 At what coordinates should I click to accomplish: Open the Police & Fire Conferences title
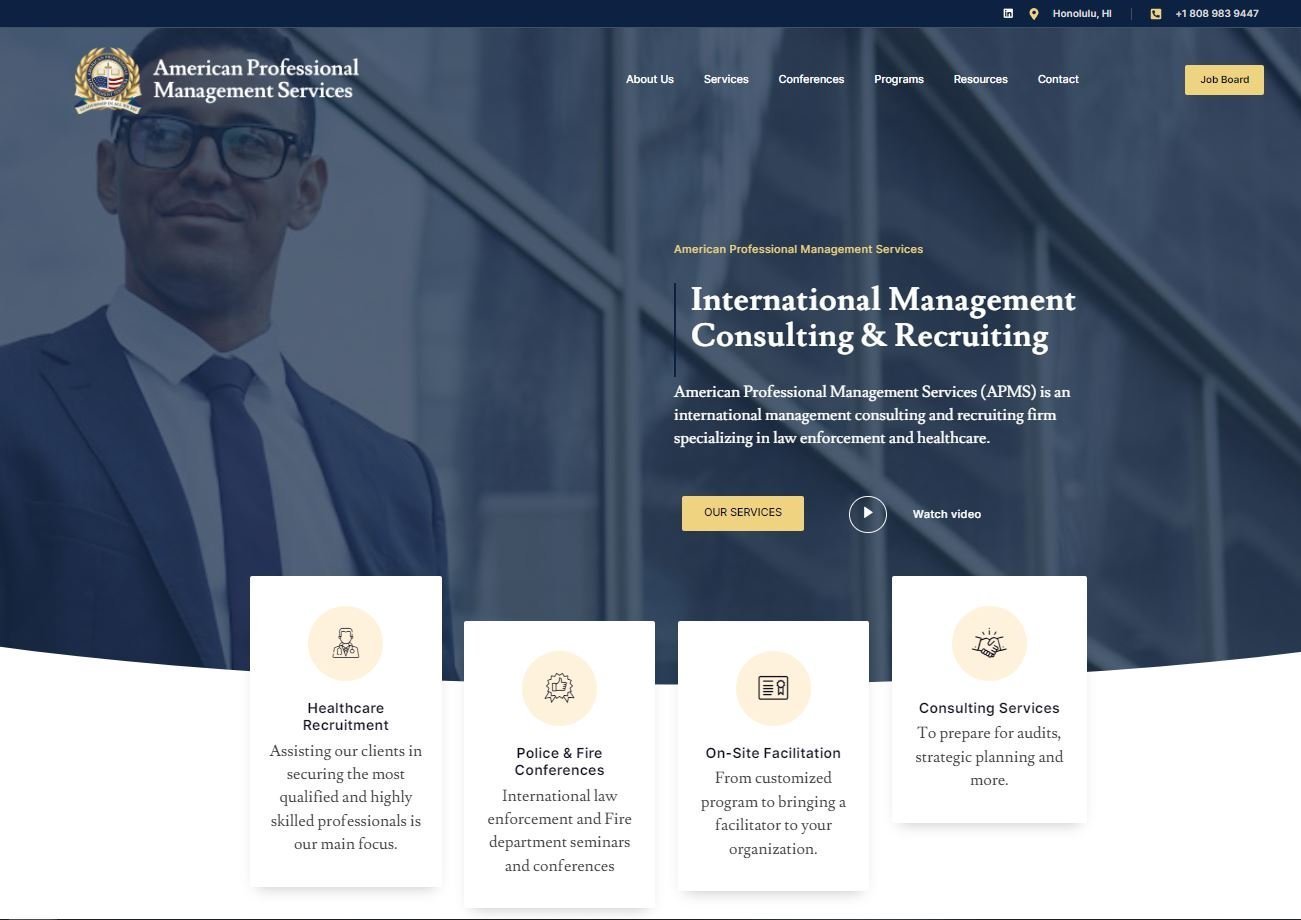(x=559, y=762)
